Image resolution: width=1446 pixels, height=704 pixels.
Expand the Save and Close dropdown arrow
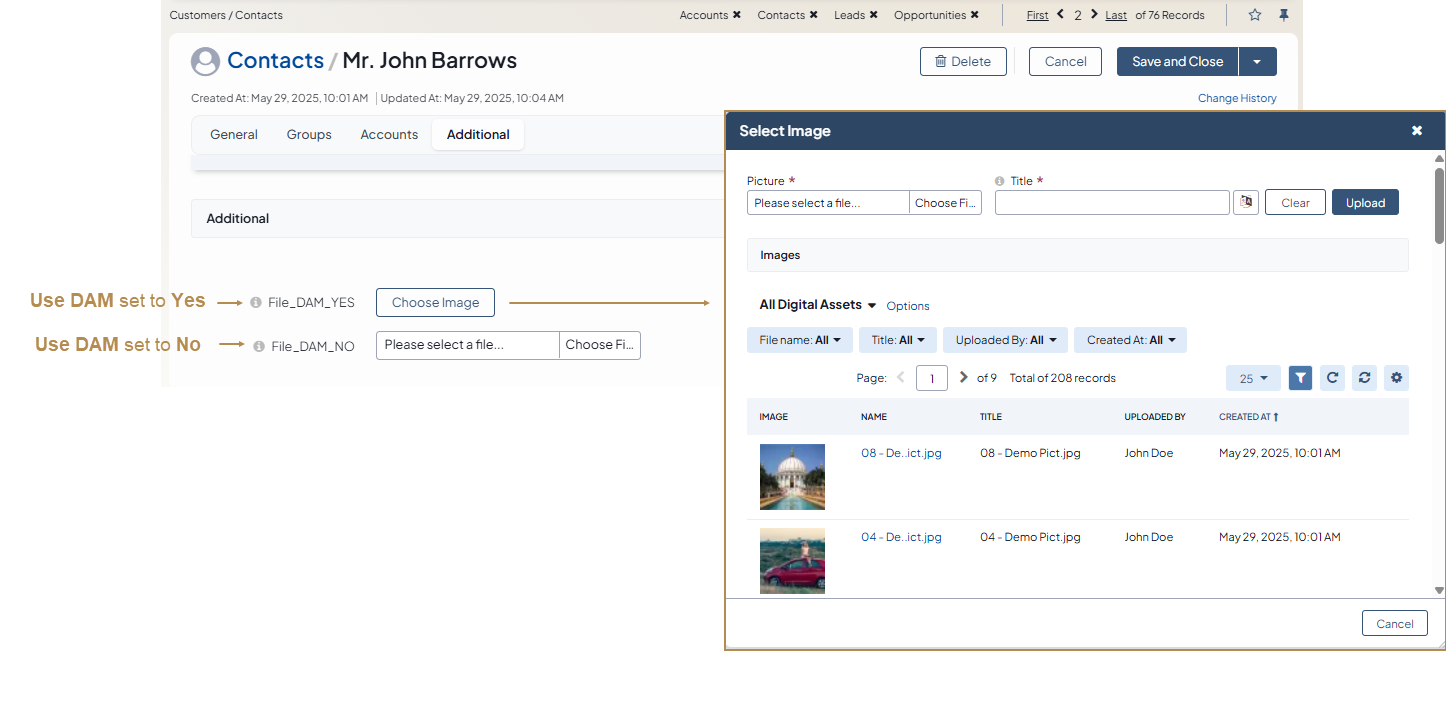click(1257, 62)
